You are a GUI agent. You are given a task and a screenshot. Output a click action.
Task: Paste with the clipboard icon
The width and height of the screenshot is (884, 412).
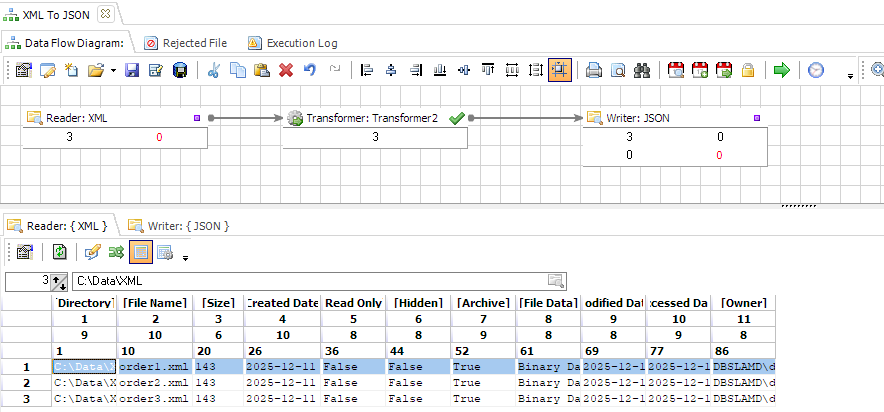[x=262, y=70]
